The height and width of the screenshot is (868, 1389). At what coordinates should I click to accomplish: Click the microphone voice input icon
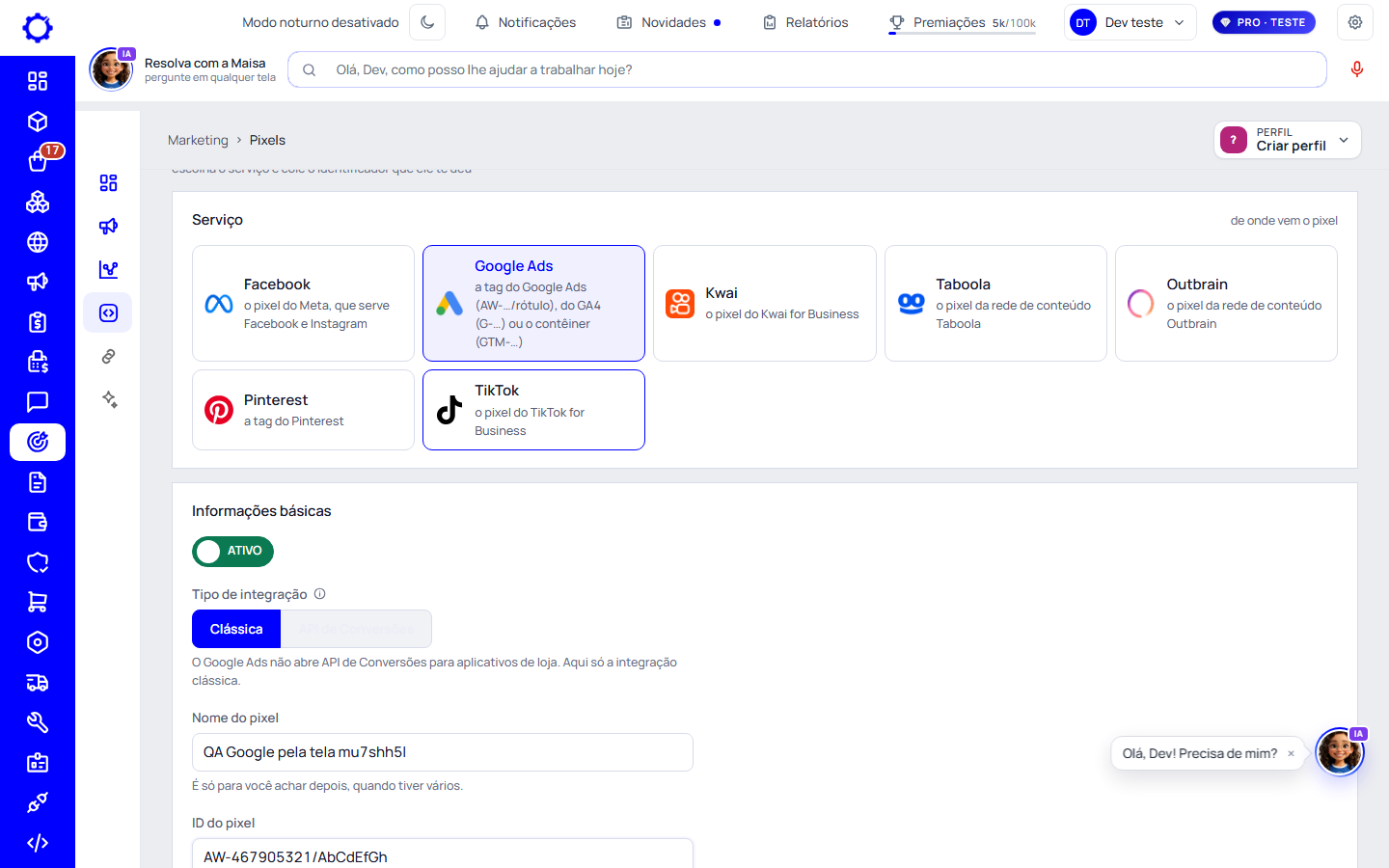[x=1357, y=69]
